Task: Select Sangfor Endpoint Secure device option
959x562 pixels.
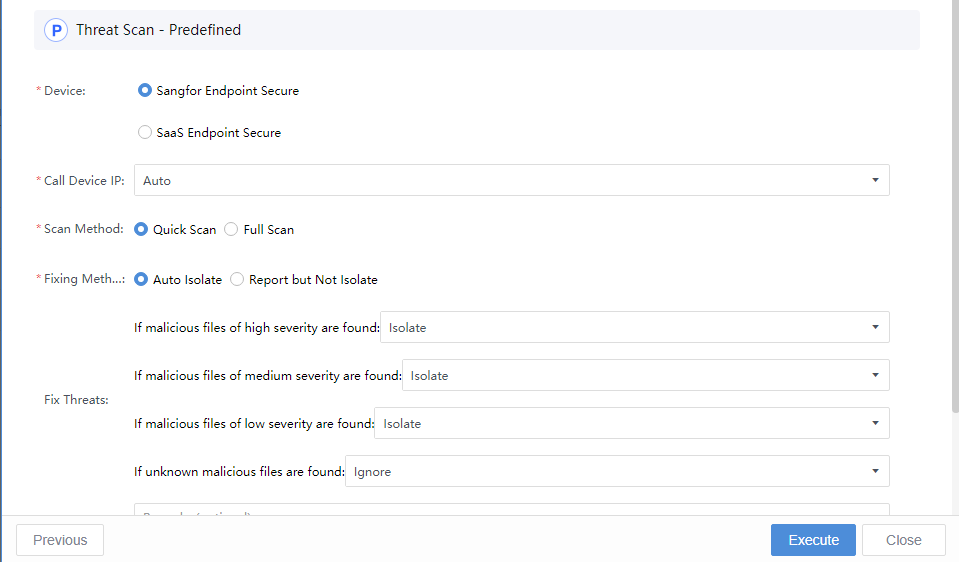Action: point(145,90)
